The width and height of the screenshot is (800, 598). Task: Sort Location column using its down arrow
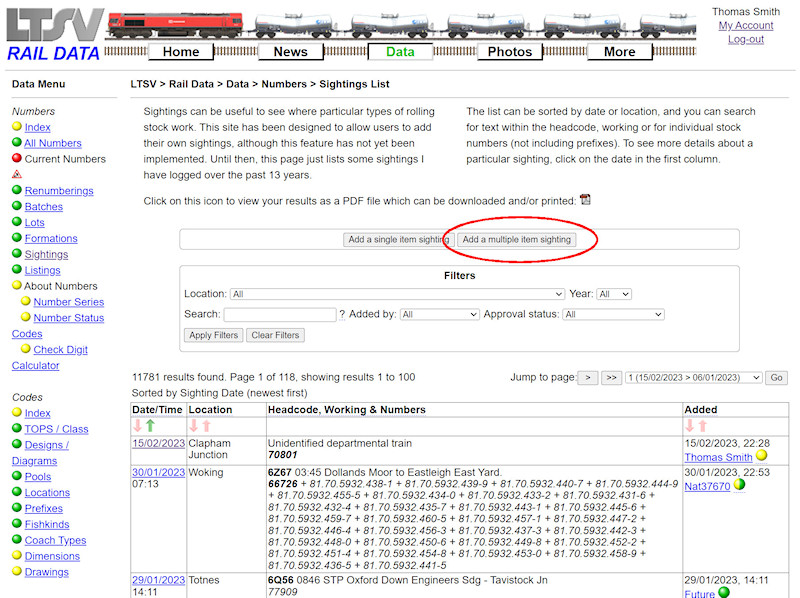[x=194, y=426]
